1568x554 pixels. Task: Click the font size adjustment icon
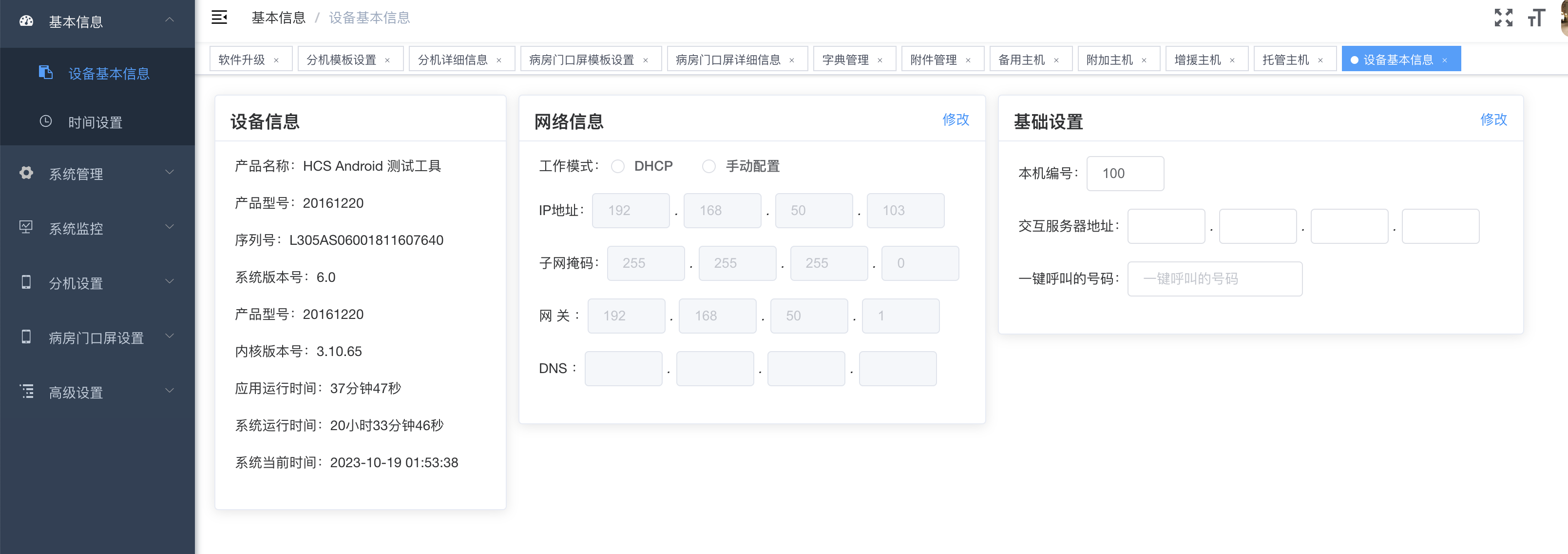(1536, 18)
